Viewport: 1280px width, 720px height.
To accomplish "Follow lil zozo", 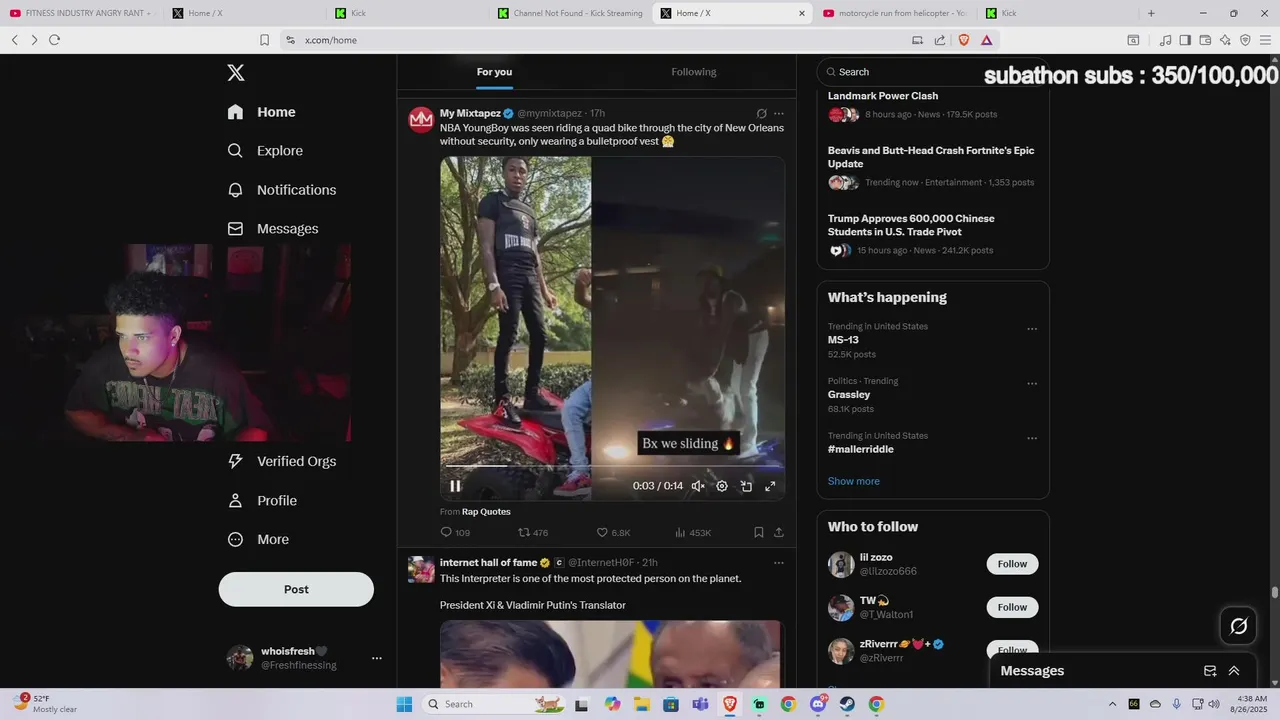I will 1012,564.
